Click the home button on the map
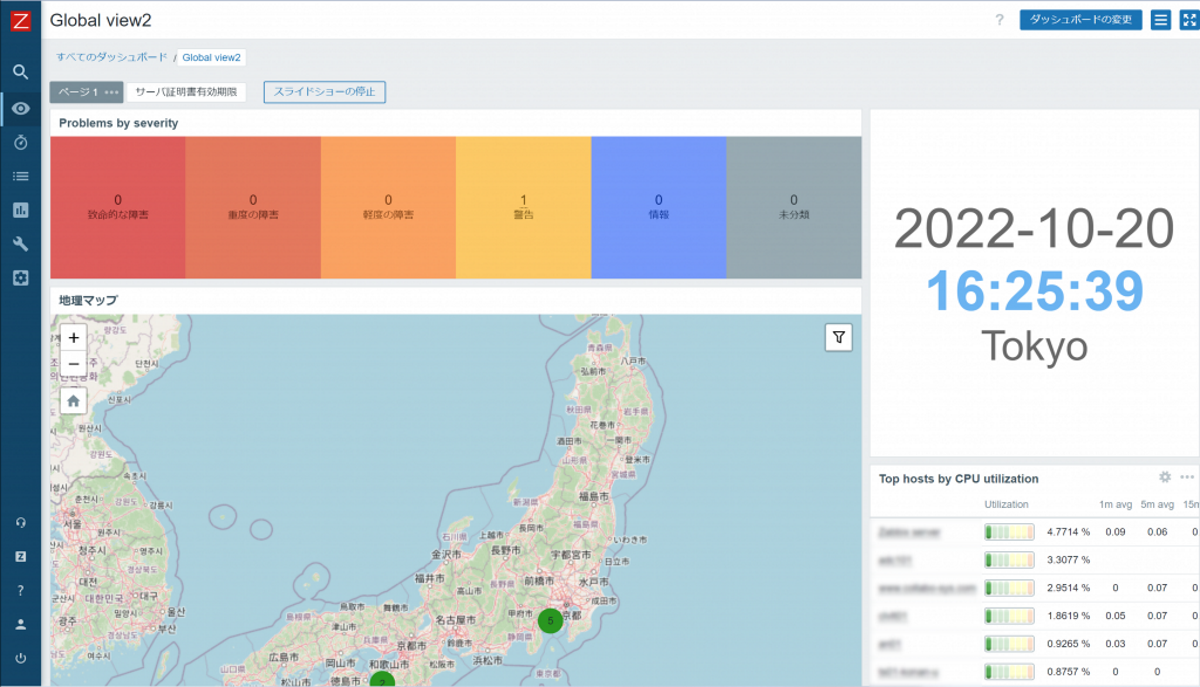The height and width of the screenshot is (687, 1200). 73,400
